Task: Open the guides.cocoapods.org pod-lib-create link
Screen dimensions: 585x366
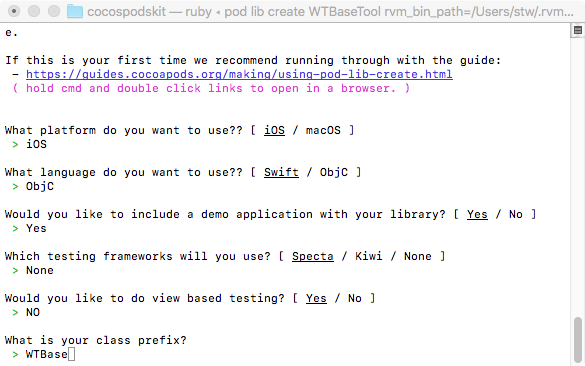Action: coord(239,74)
